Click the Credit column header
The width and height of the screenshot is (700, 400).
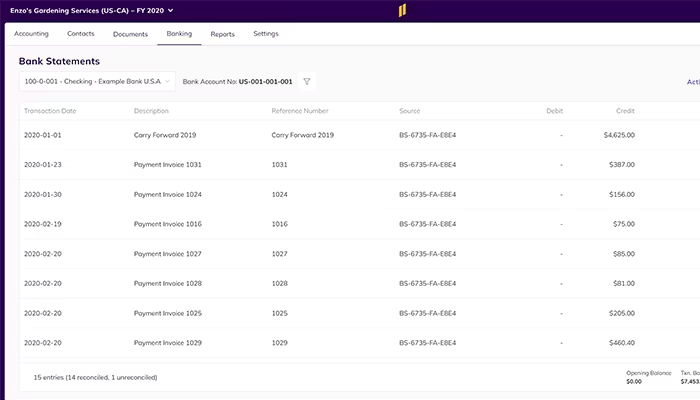coord(625,111)
